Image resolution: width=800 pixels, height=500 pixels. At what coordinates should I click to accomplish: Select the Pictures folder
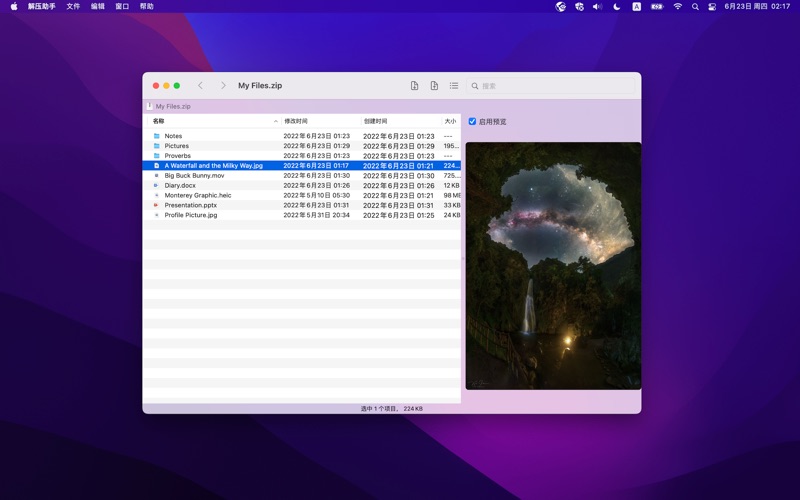(x=302, y=146)
